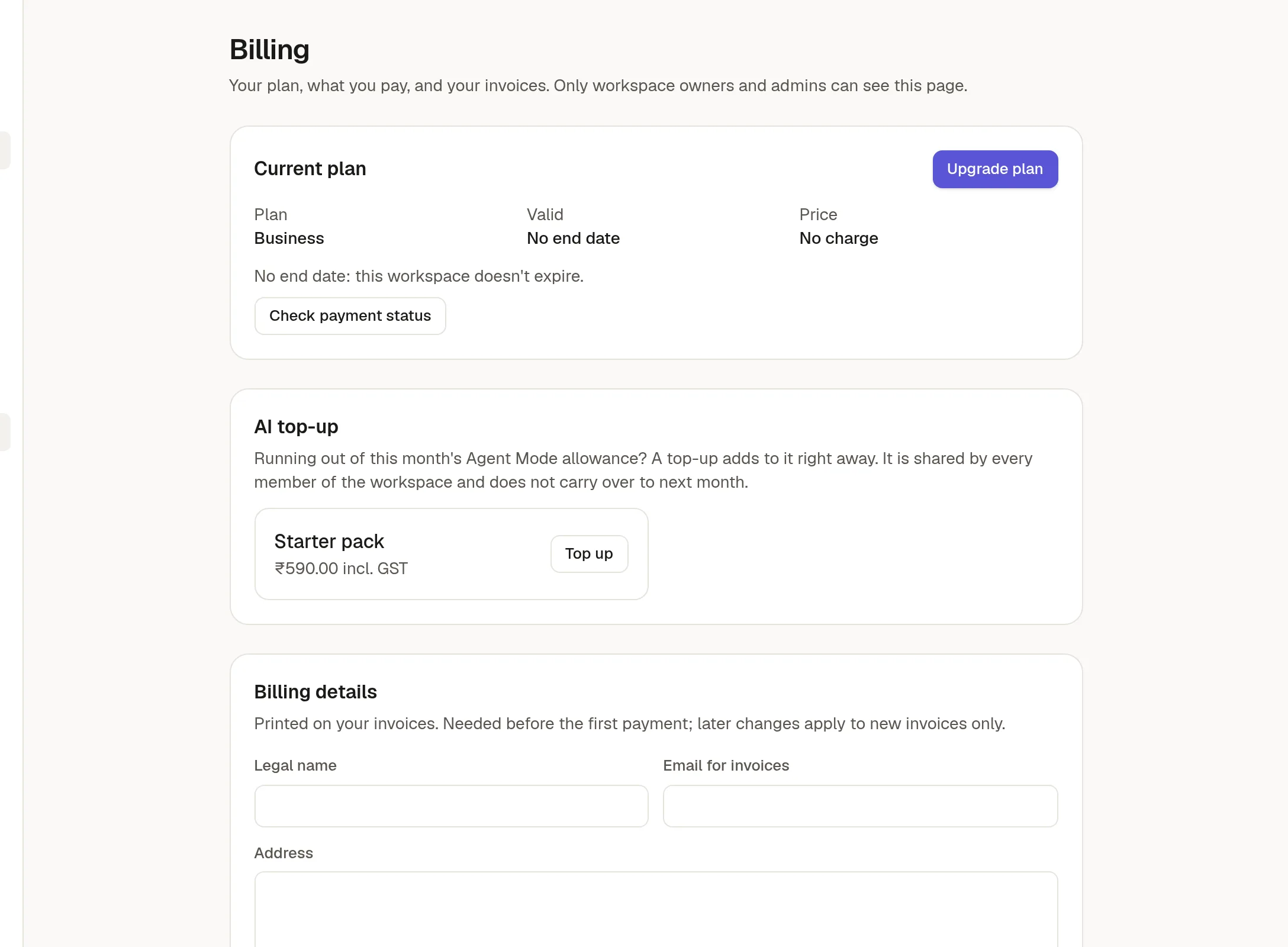Click the ₹590.00 incl. GST price

coord(341,568)
